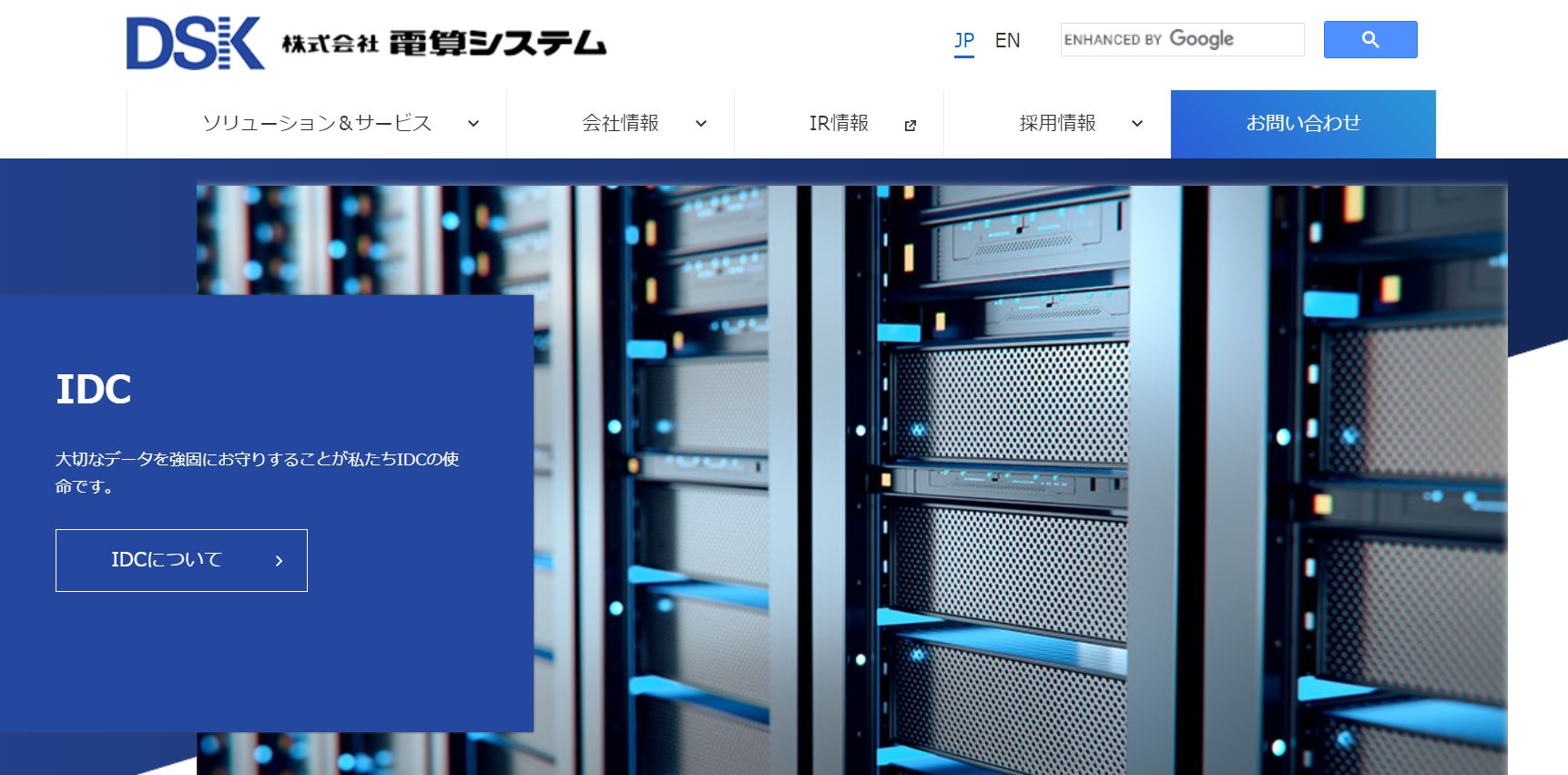
Task: Expand the 採用情報 chevron
Action: [x=1137, y=124]
